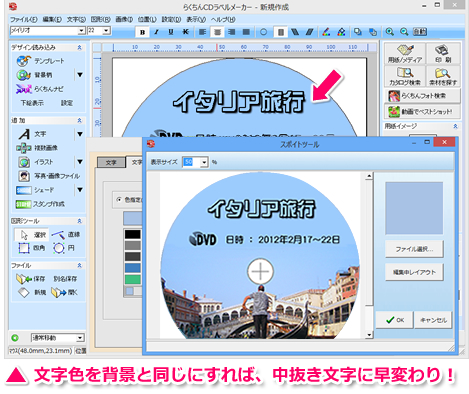Open 背景柄 background pattern option
Viewport: 469px width, 394px height.
[35, 75]
